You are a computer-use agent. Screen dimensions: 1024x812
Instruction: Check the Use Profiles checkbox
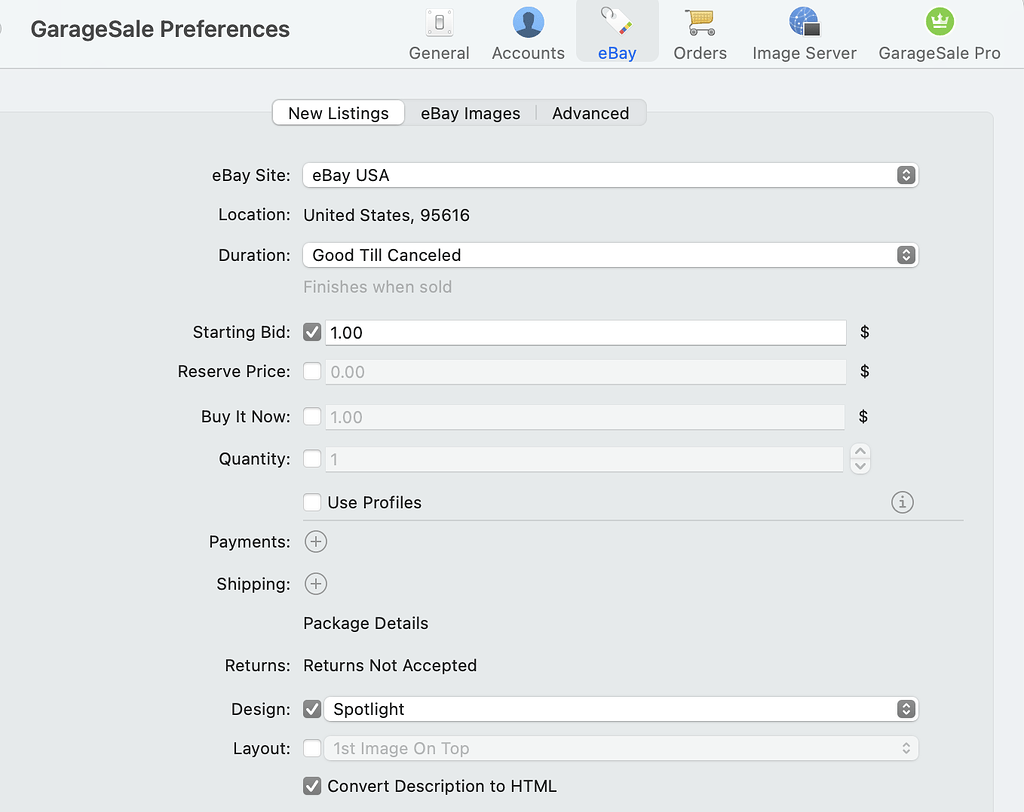click(312, 502)
